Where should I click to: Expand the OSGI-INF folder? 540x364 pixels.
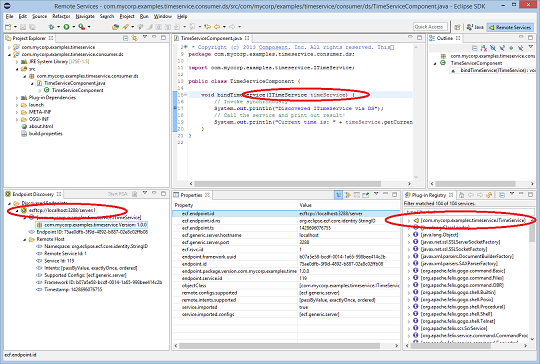pos(17,119)
